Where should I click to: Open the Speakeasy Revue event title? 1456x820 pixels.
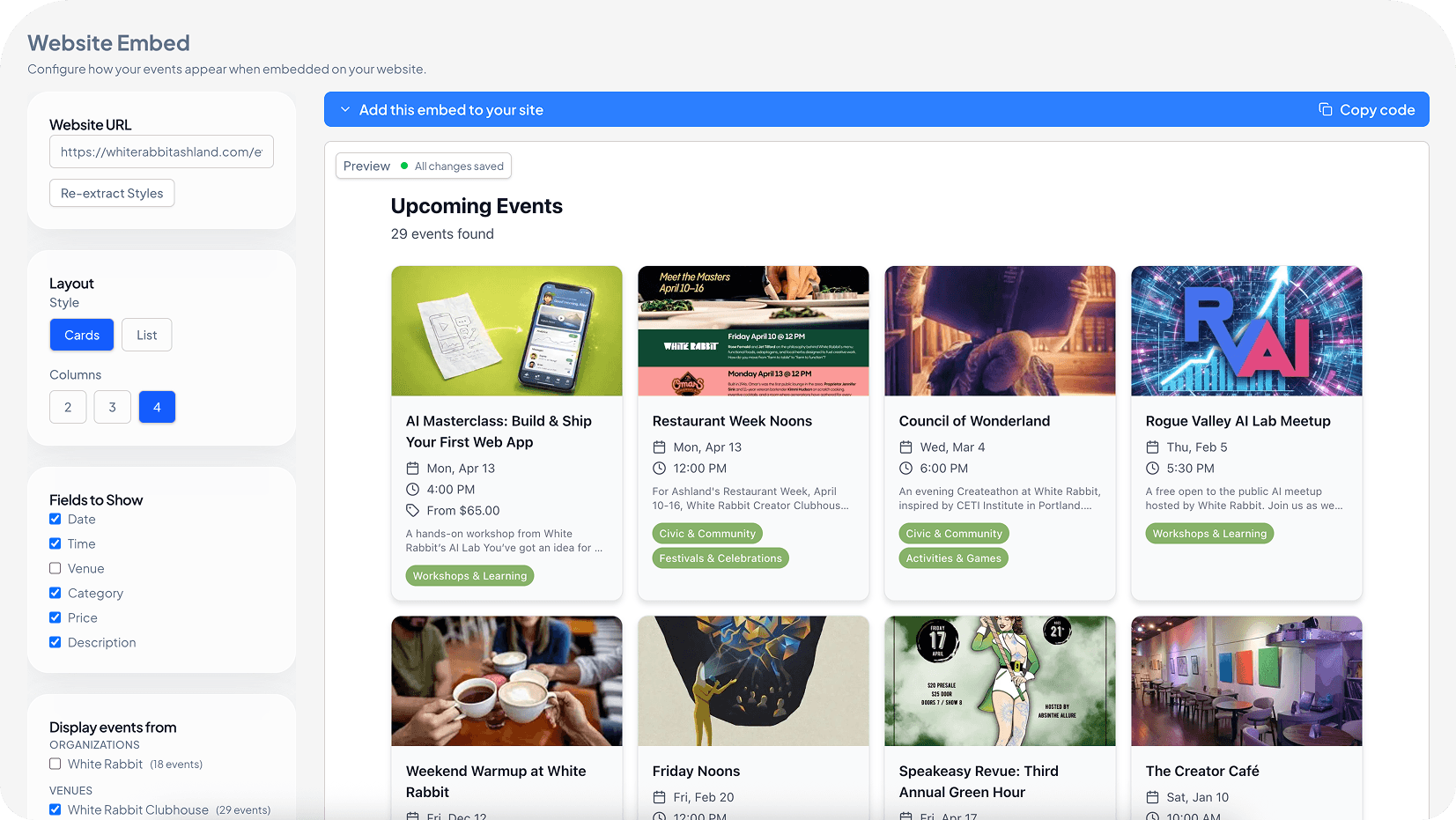(979, 781)
